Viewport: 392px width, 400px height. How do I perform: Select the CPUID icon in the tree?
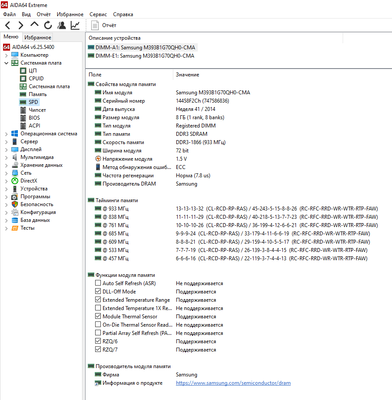point(23,78)
